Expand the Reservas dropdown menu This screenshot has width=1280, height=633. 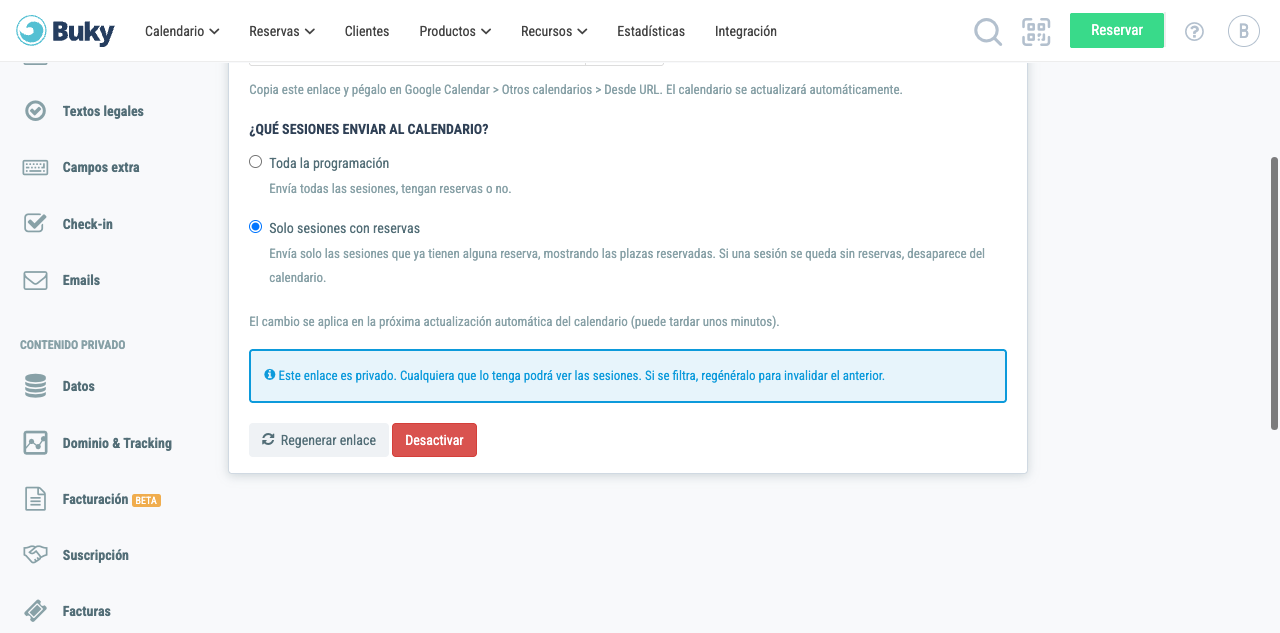[x=282, y=31]
